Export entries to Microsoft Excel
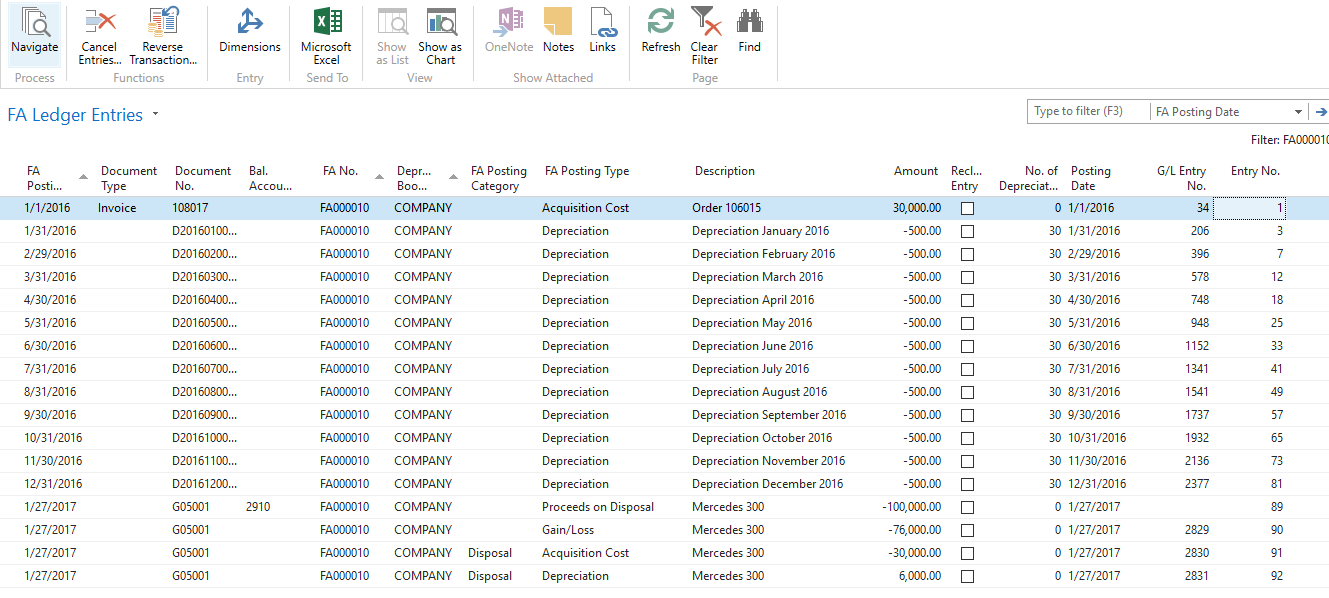 (326, 35)
